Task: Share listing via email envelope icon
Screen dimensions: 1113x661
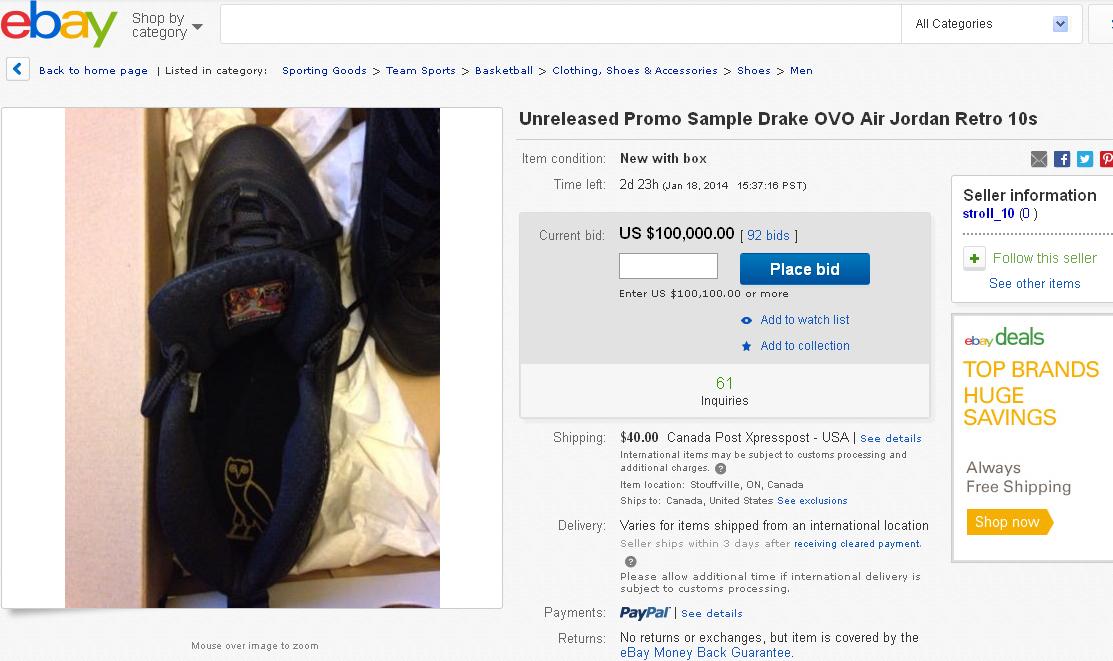Action: 1039,159
